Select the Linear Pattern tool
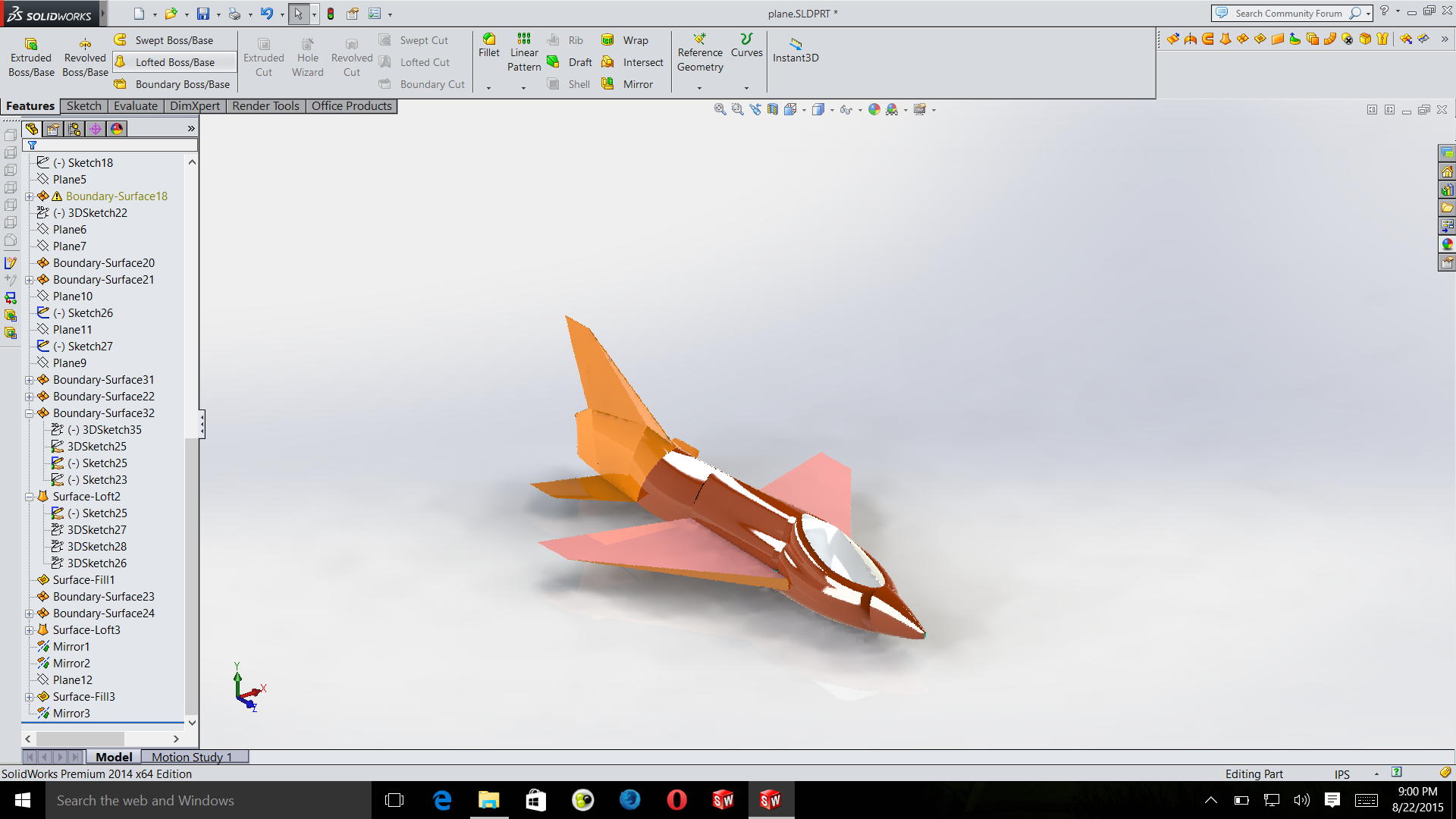Viewport: 1456px width, 819px height. point(524,52)
